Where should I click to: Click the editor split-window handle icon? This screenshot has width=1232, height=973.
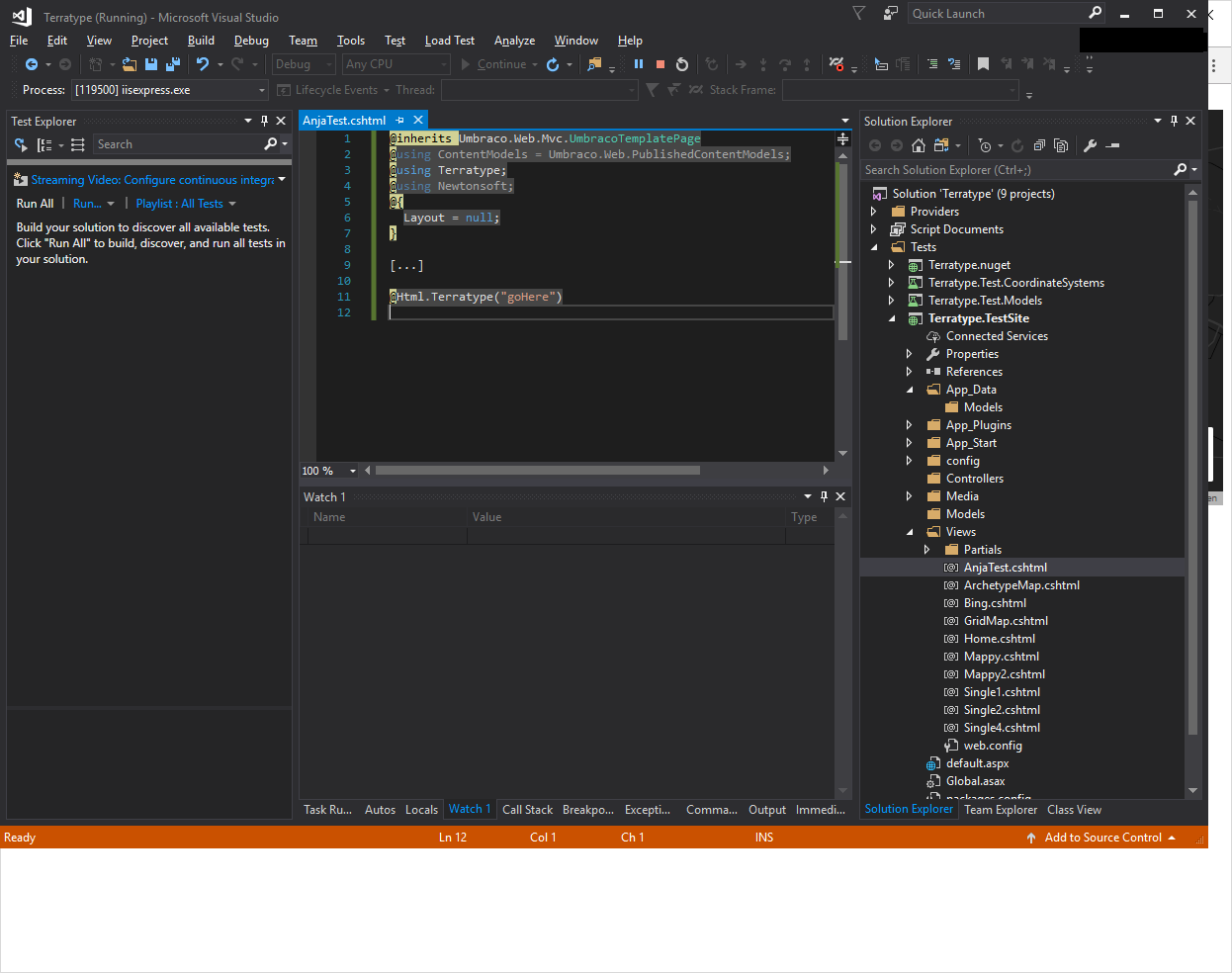843,139
